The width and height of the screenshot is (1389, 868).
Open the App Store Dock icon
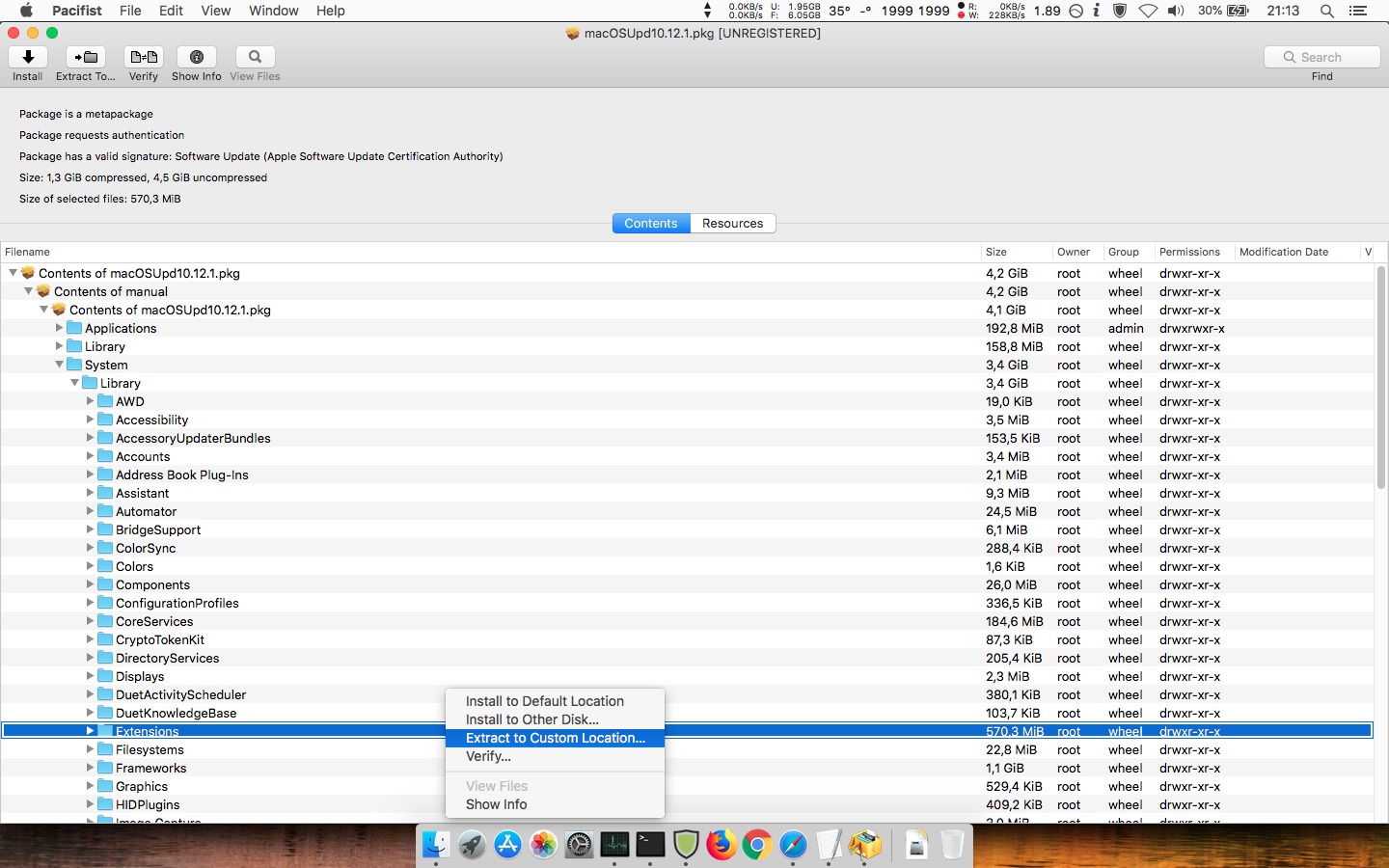pos(507,845)
